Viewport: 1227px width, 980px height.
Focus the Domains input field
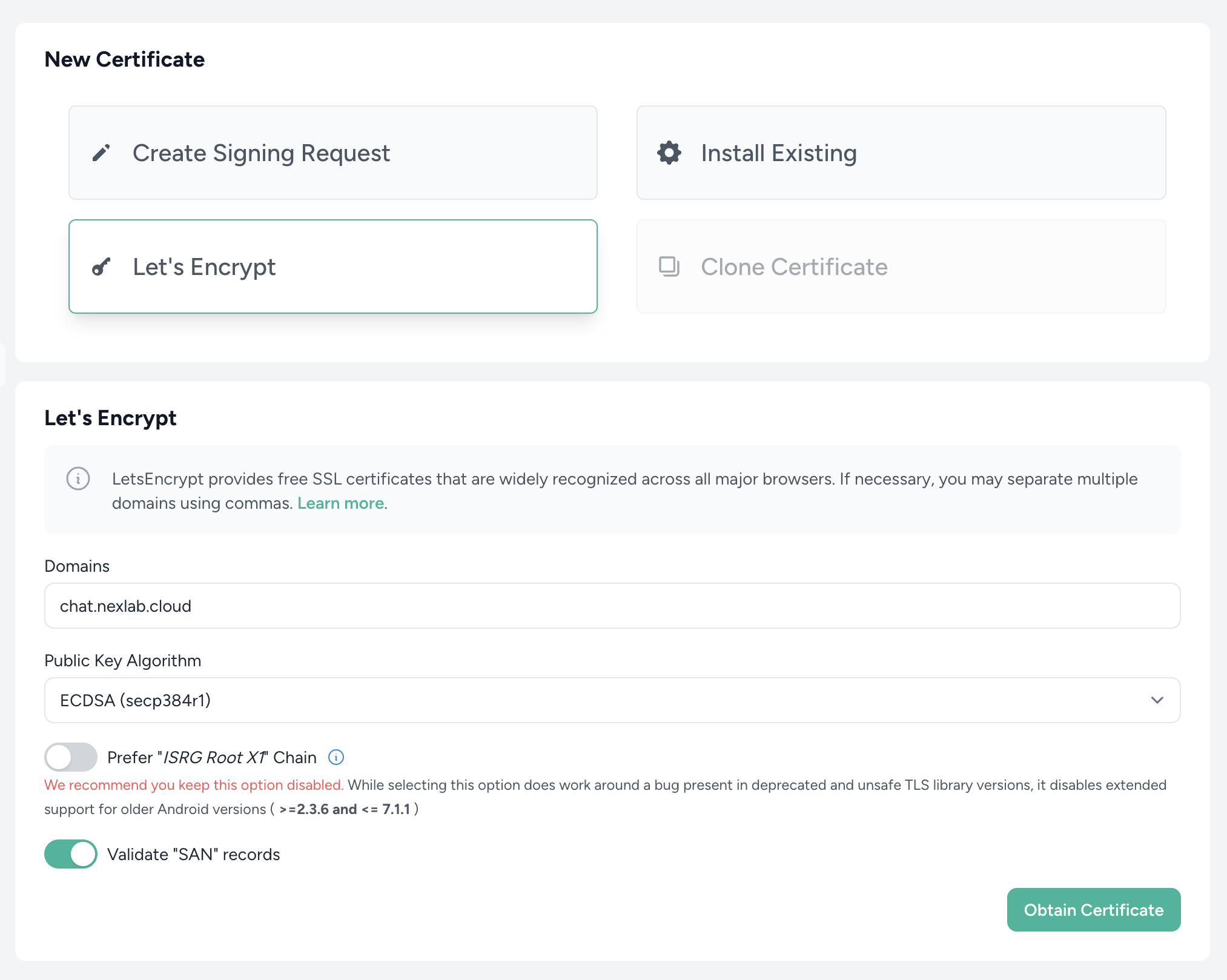pyautogui.click(x=612, y=606)
